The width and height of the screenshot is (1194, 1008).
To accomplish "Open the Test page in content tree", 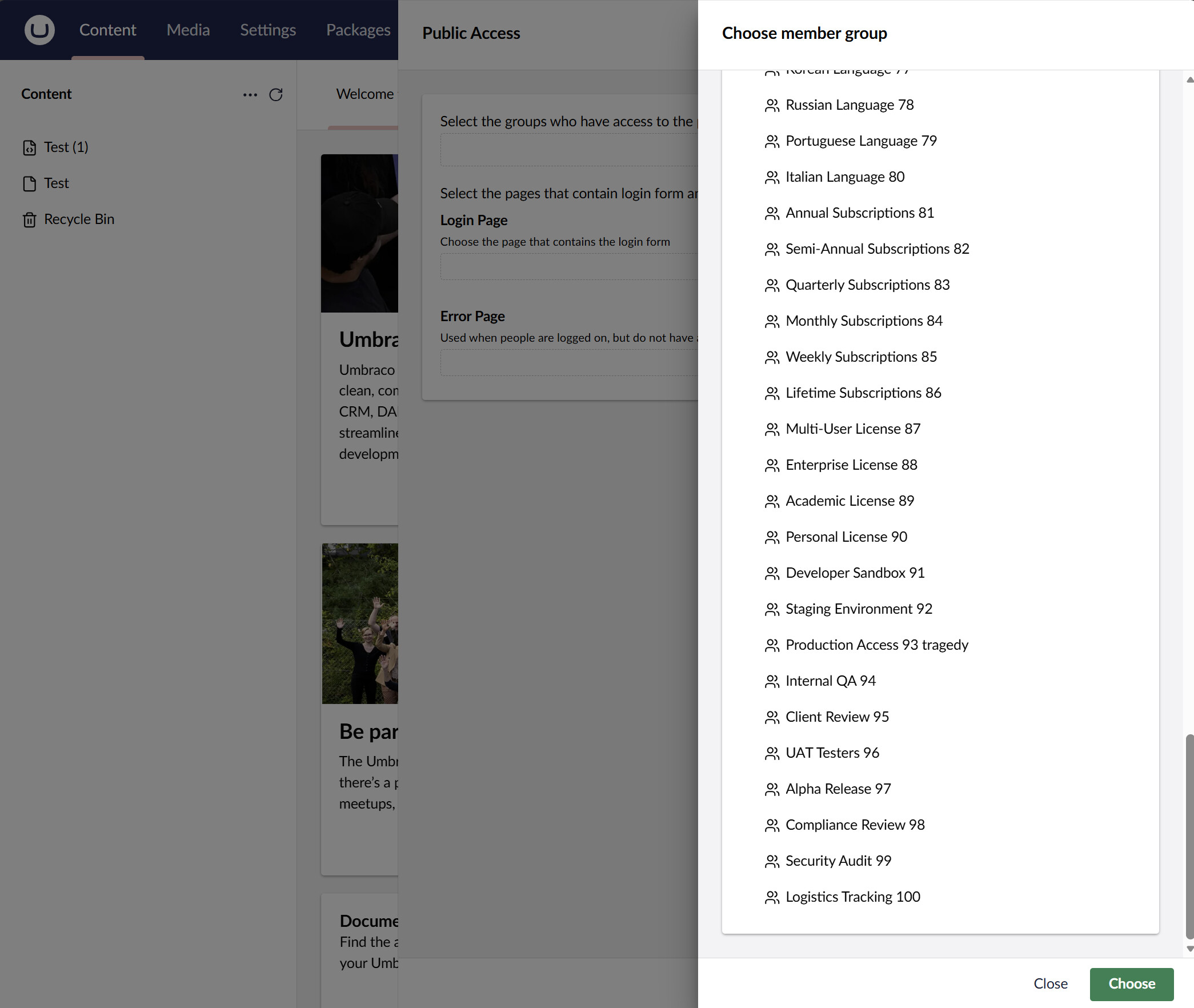I will pyautogui.click(x=57, y=183).
